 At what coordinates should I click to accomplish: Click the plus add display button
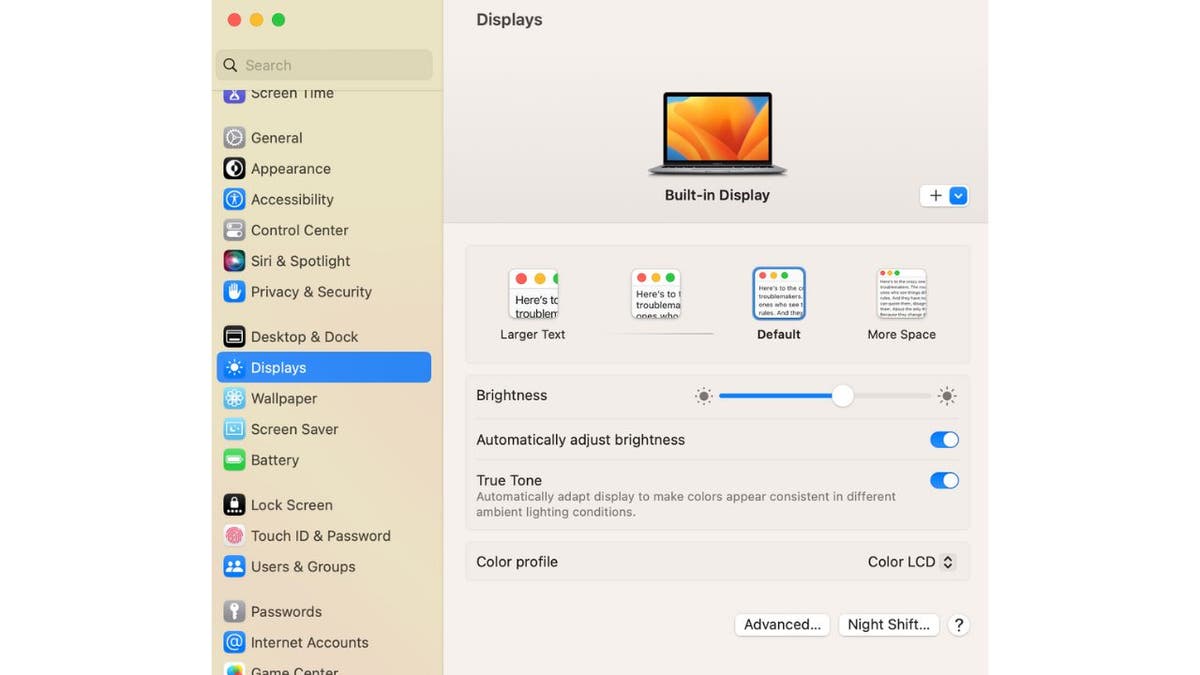pos(935,196)
